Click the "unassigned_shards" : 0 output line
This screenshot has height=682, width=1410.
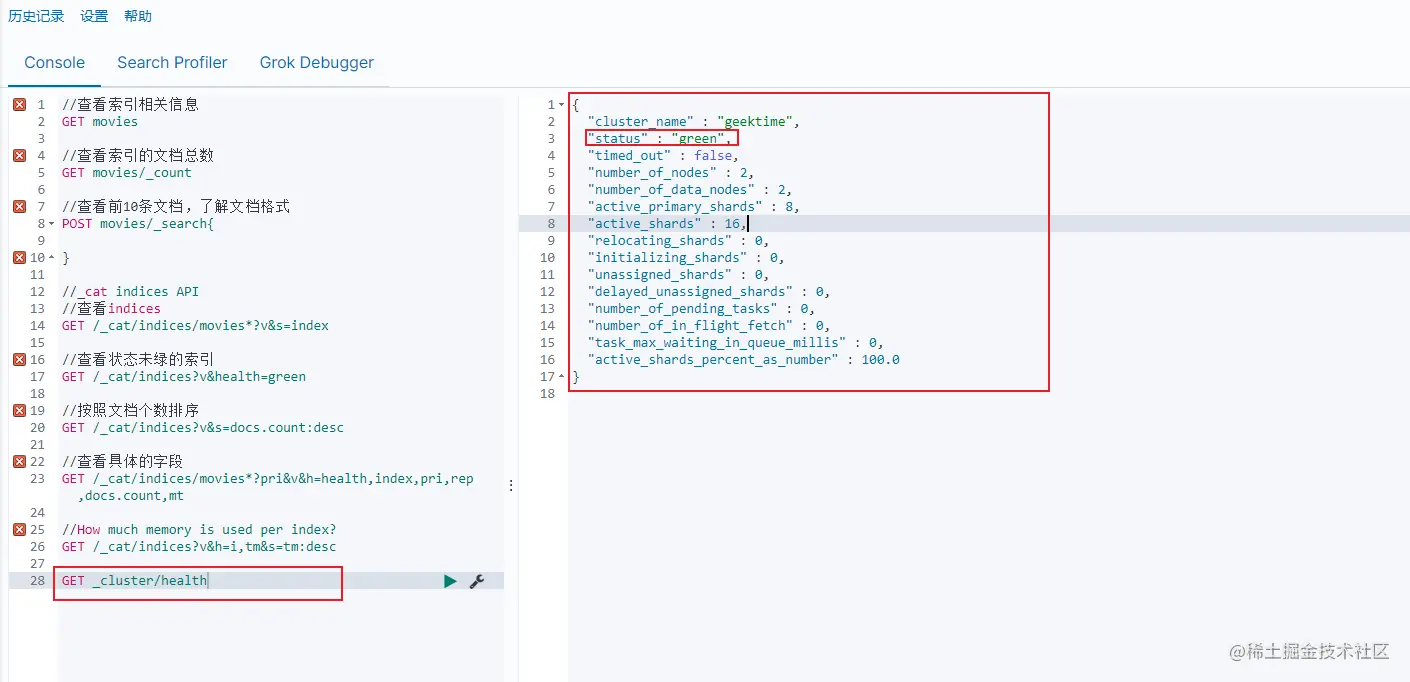click(679, 275)
